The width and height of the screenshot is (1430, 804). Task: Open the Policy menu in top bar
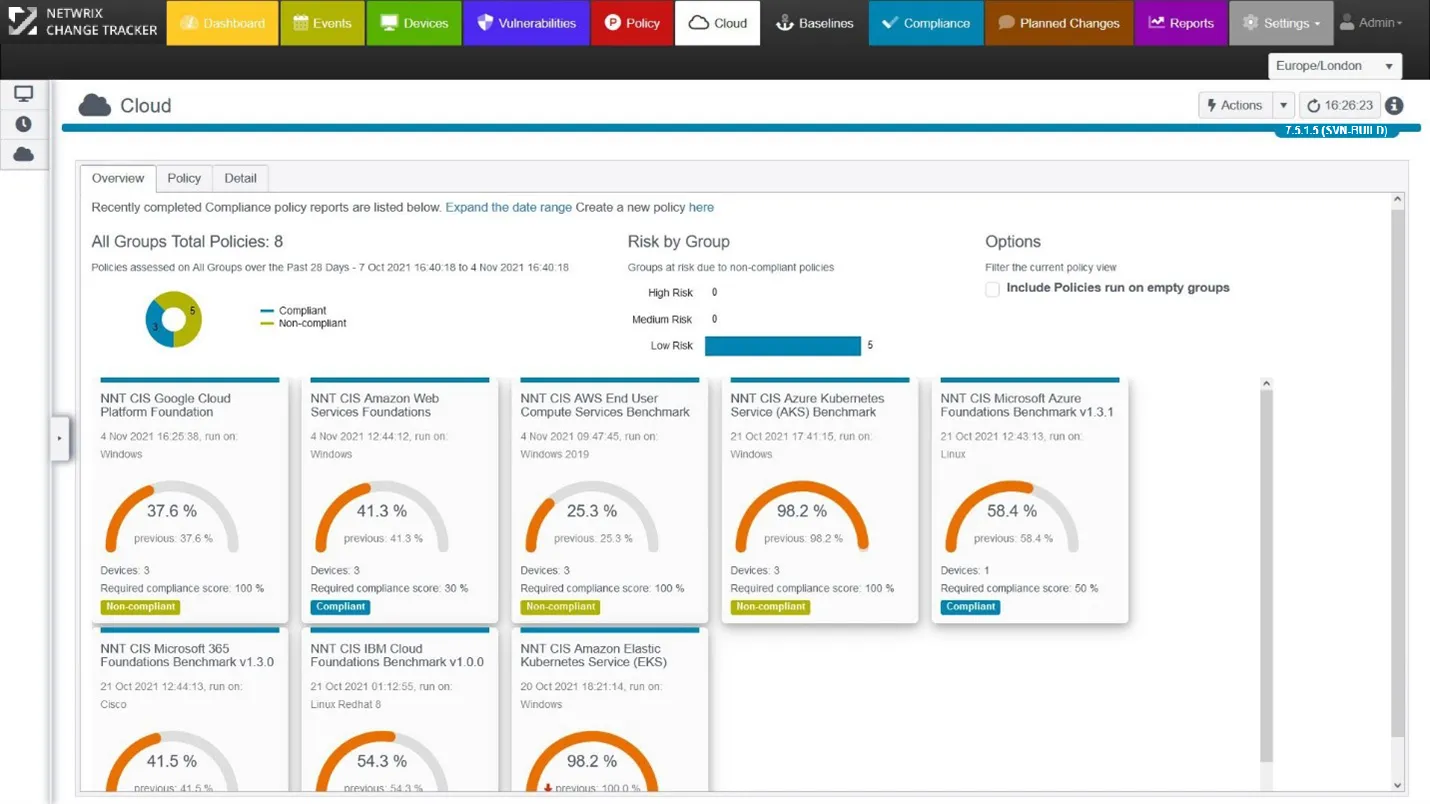[x=632, y=23]
